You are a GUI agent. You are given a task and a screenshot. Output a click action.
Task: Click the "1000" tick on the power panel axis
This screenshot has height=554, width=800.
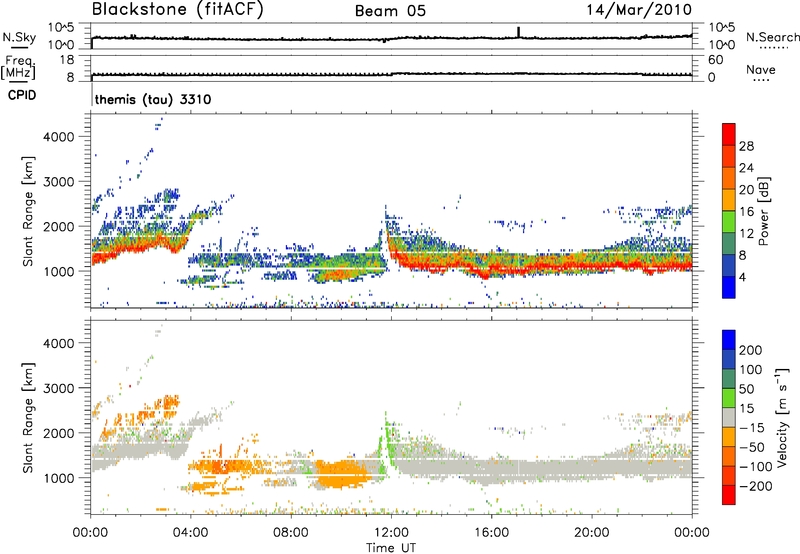tap(59, 271)
